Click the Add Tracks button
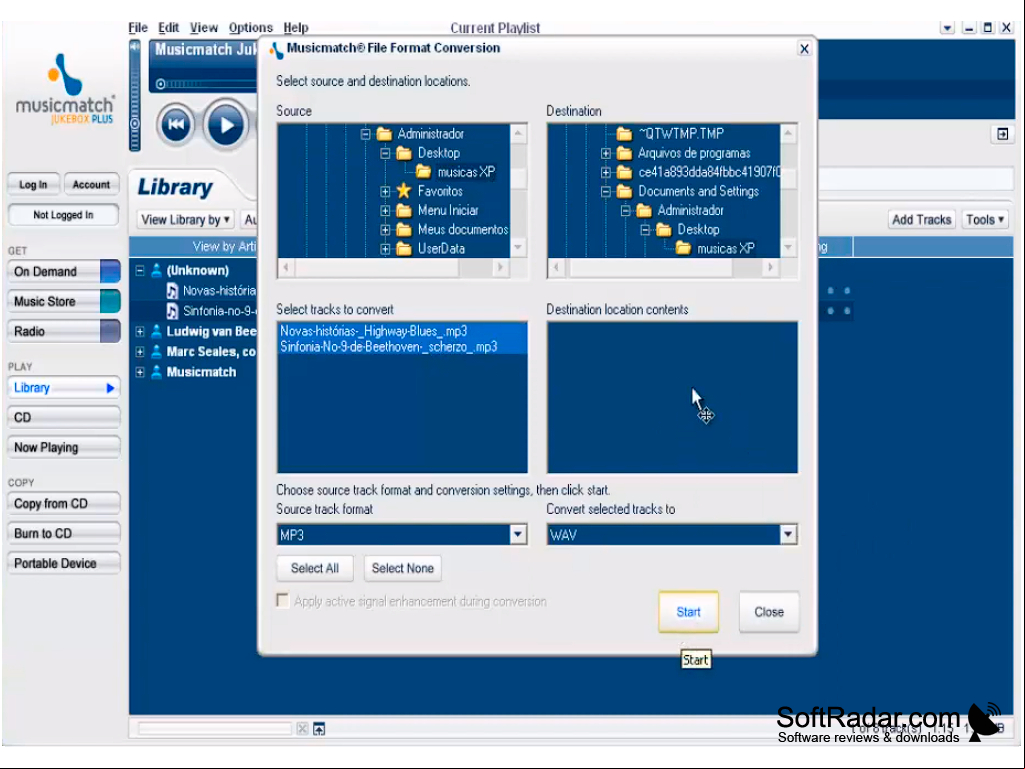Screen dimensions: 1025x769 click(x=921, y=220)
